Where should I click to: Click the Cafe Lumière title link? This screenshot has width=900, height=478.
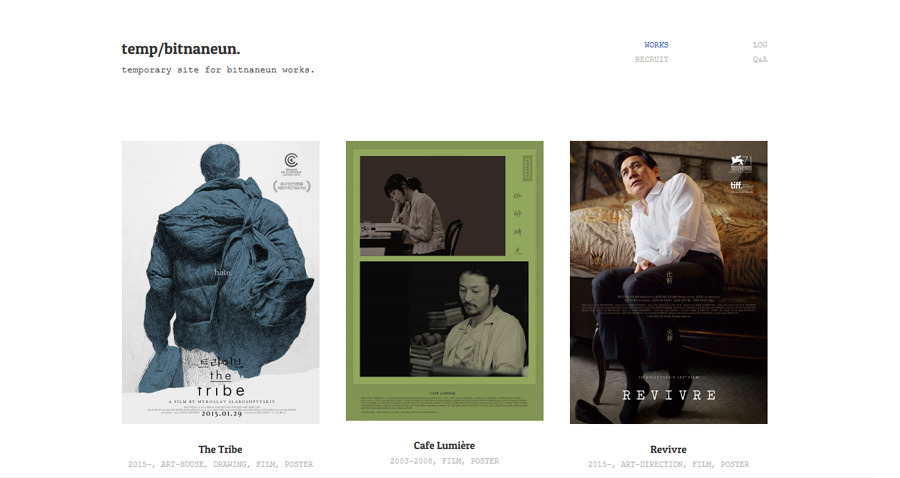(x=444, y=445)
